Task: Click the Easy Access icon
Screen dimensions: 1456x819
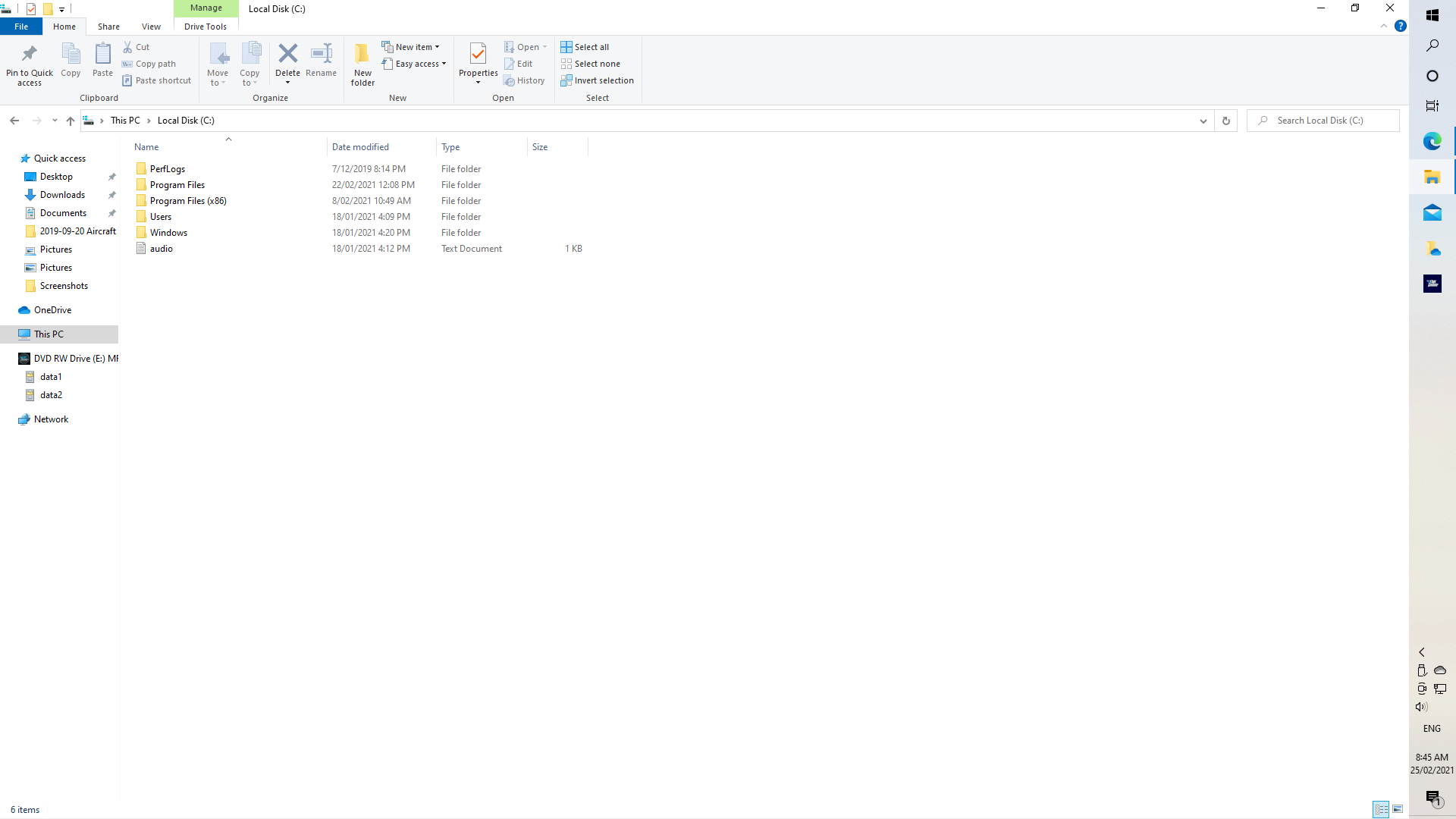Action: tap(415, 63)
